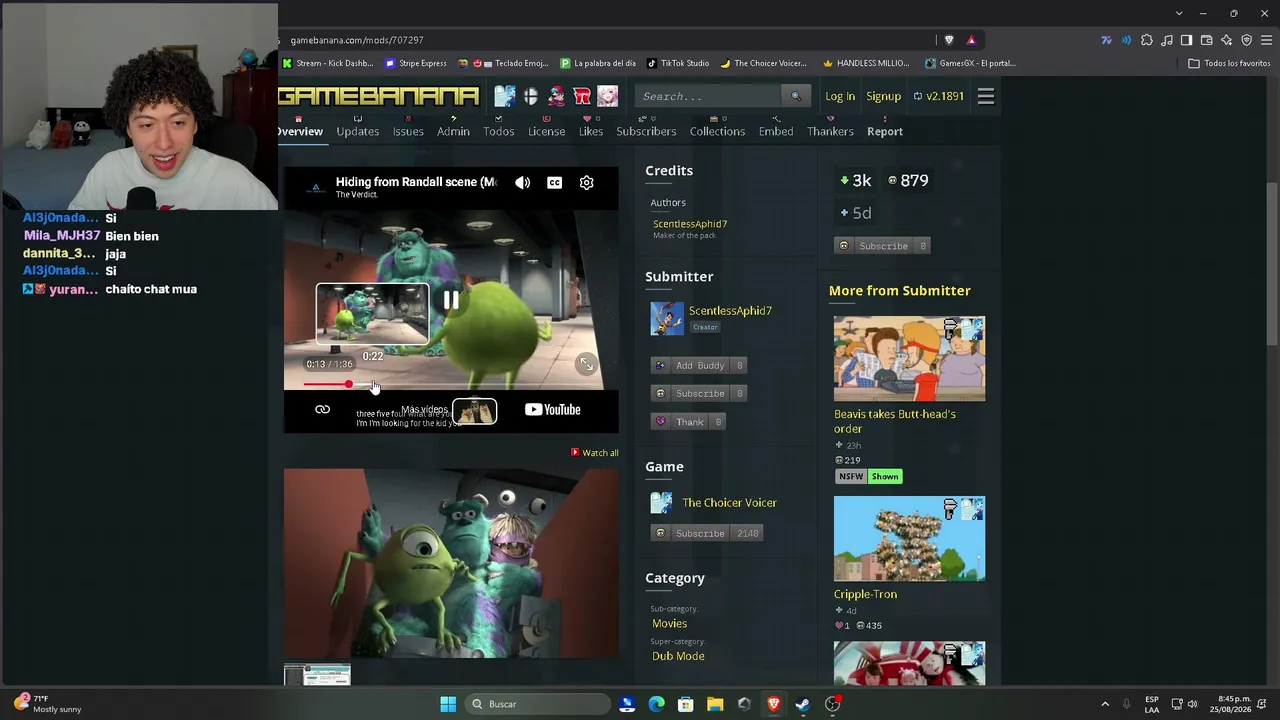Viewport: 1280px width, 720px height.
Task: Click the Thank button
Action: 689,422
